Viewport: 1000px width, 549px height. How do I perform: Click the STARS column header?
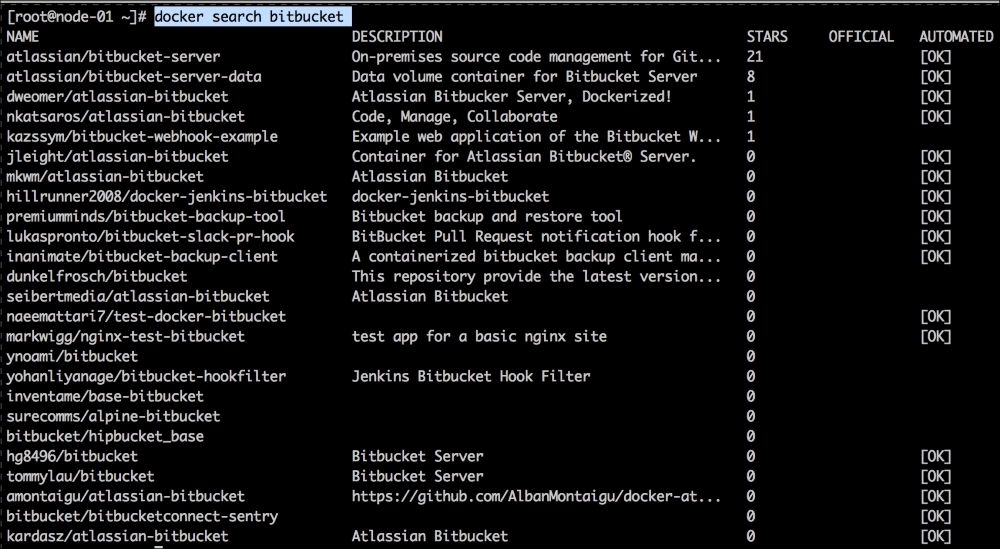click(767, 37)
